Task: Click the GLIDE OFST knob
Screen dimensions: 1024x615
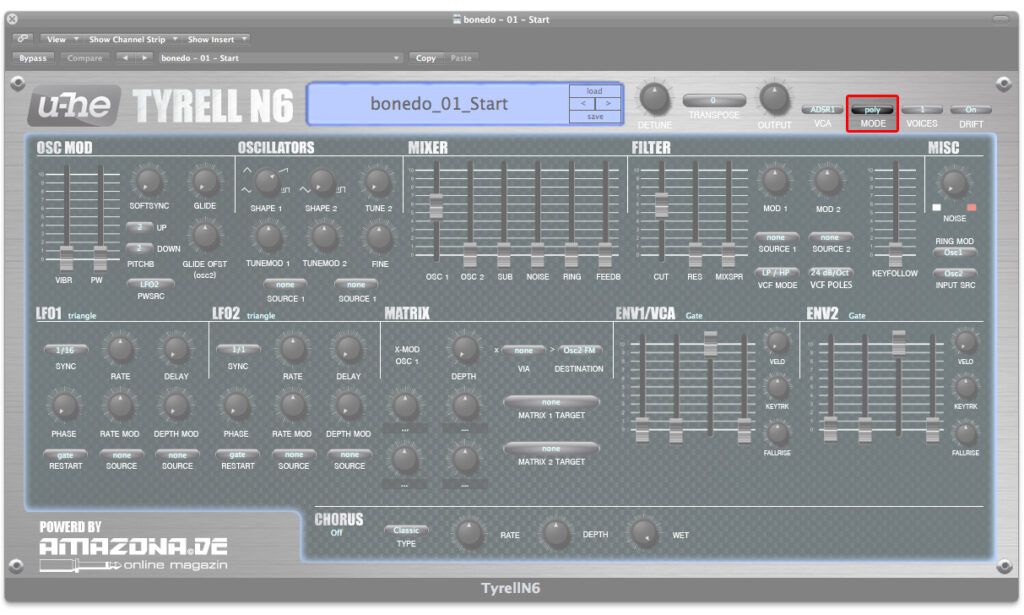Action: 205,236
